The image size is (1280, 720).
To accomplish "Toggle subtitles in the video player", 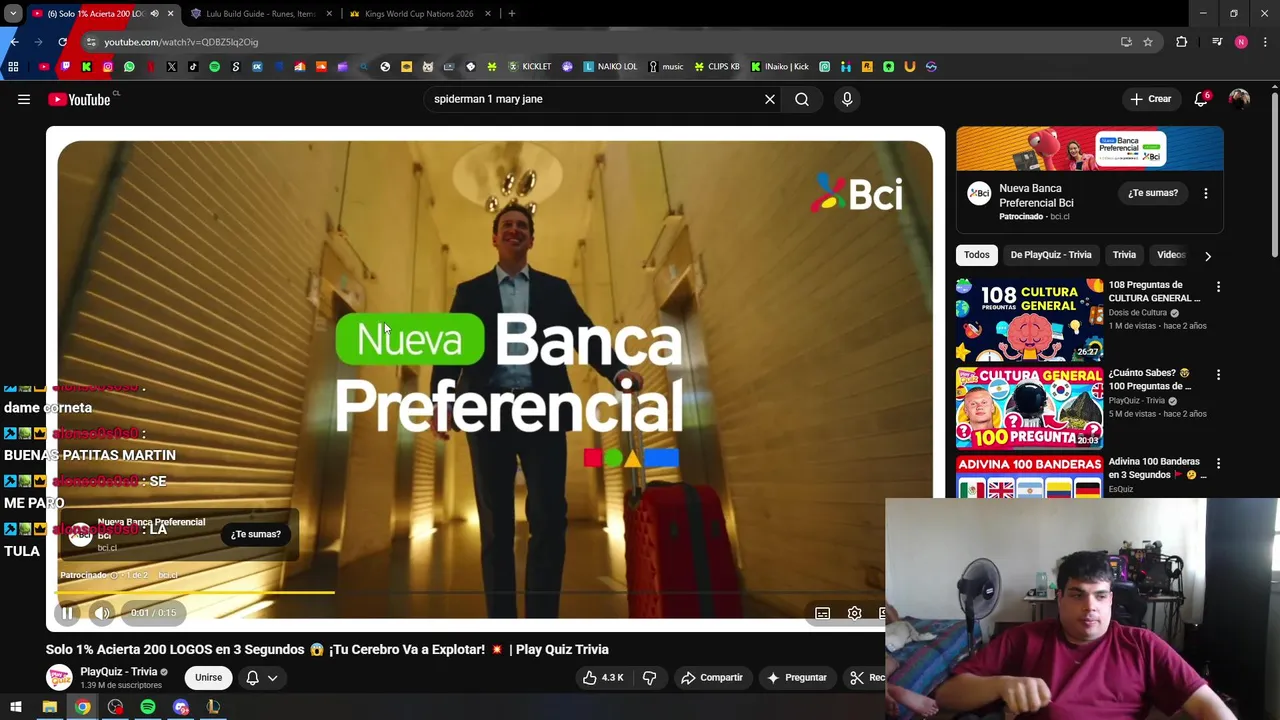I will coord(822,613).
